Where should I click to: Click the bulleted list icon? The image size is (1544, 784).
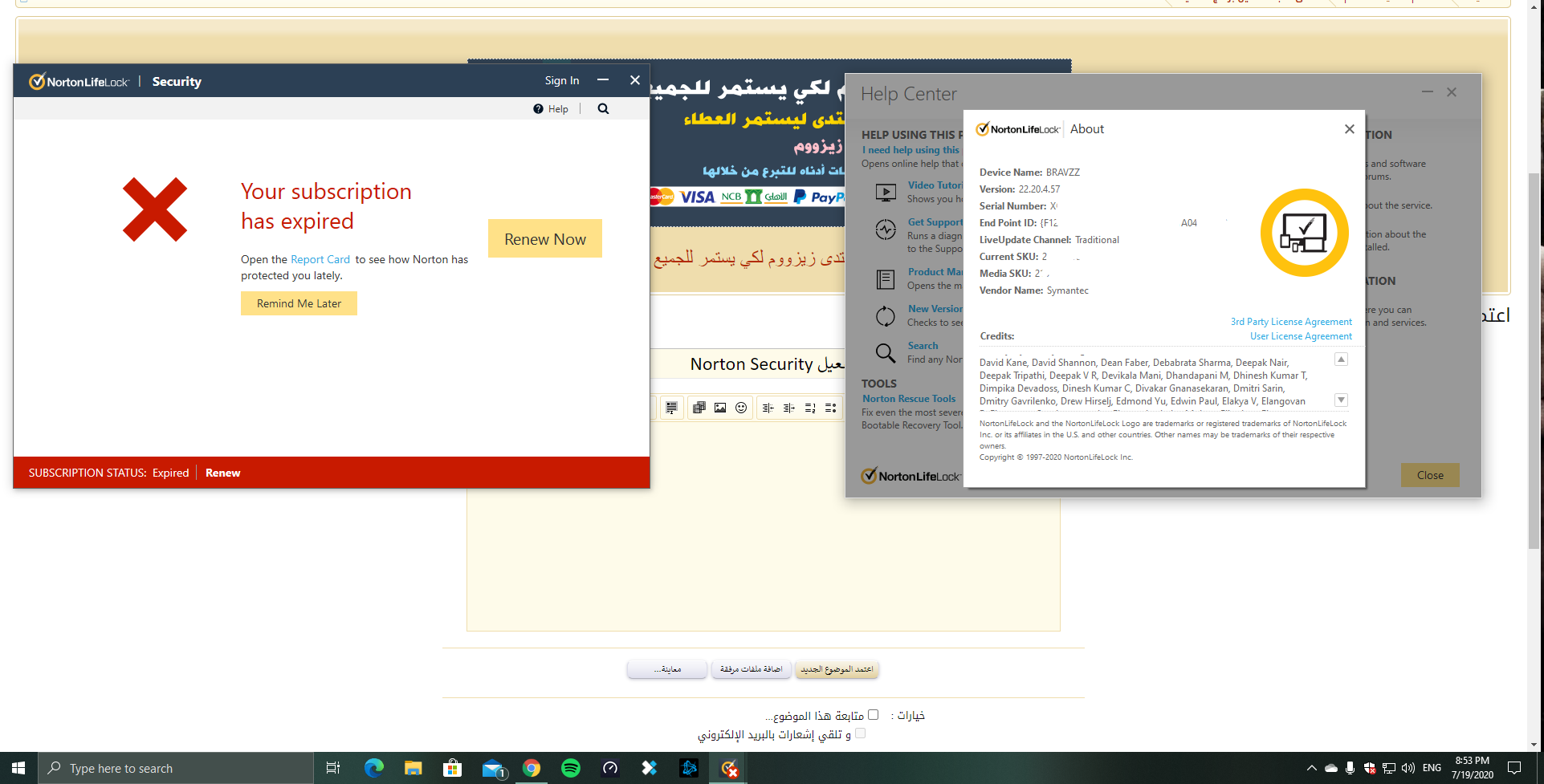[x=831, y=408]
